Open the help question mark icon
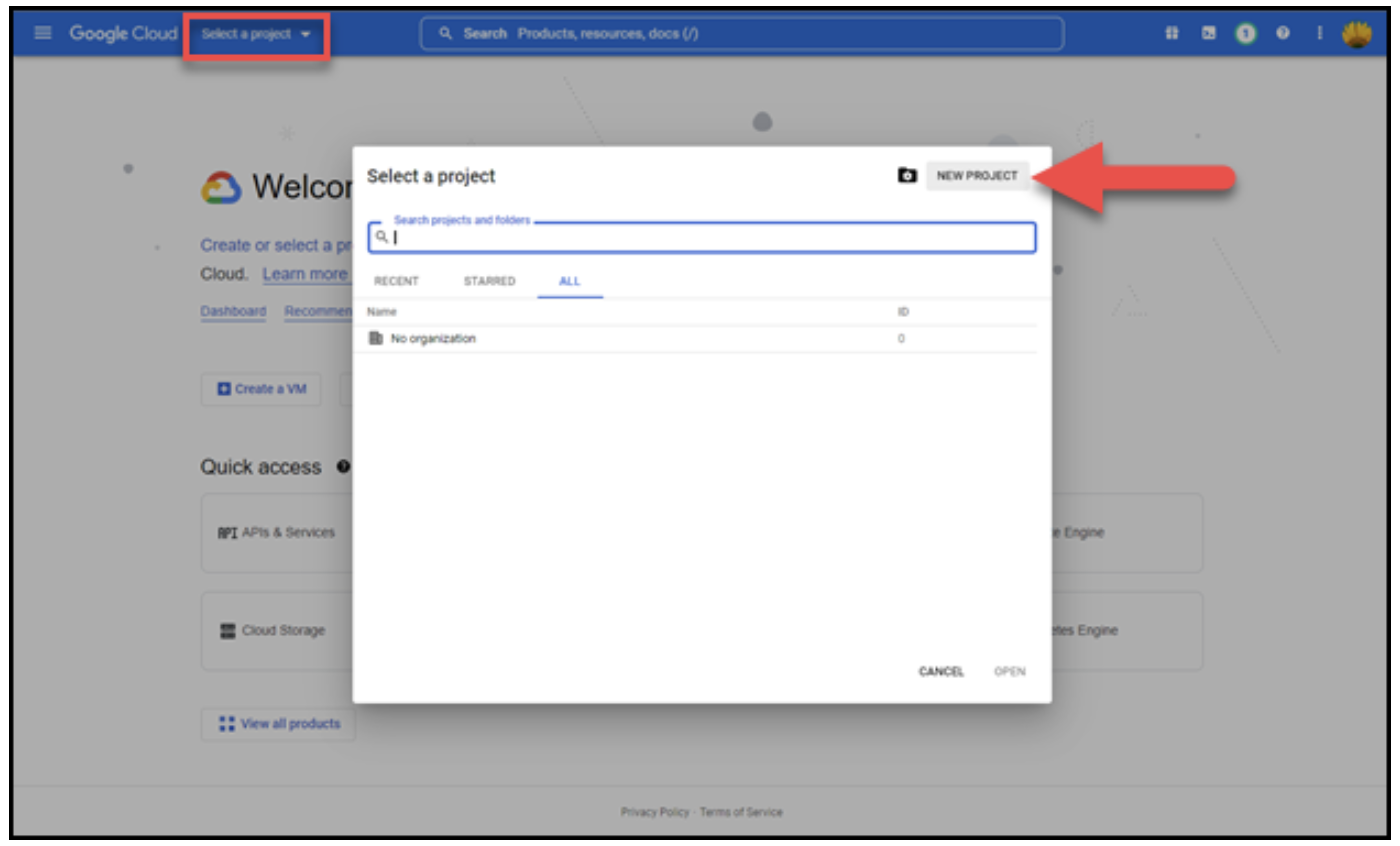This screenshot has height=846, width=1400. click(1281, 34)
